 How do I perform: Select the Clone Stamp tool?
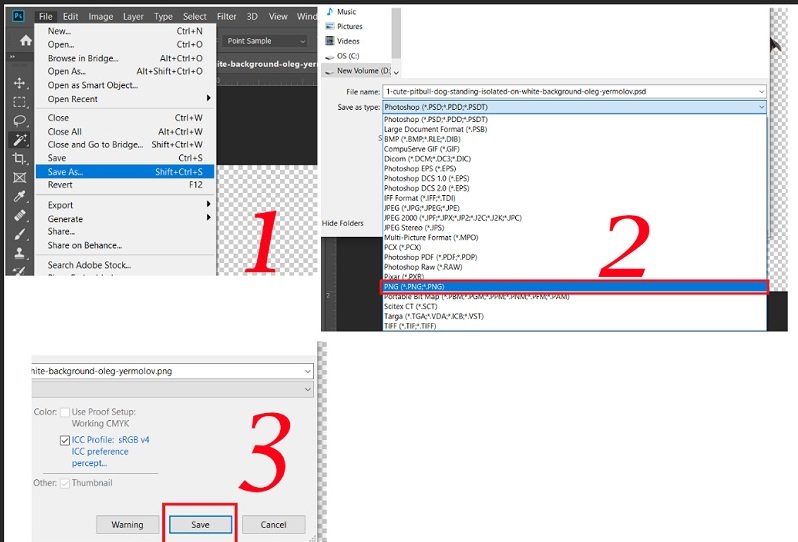tap(19, 253)
